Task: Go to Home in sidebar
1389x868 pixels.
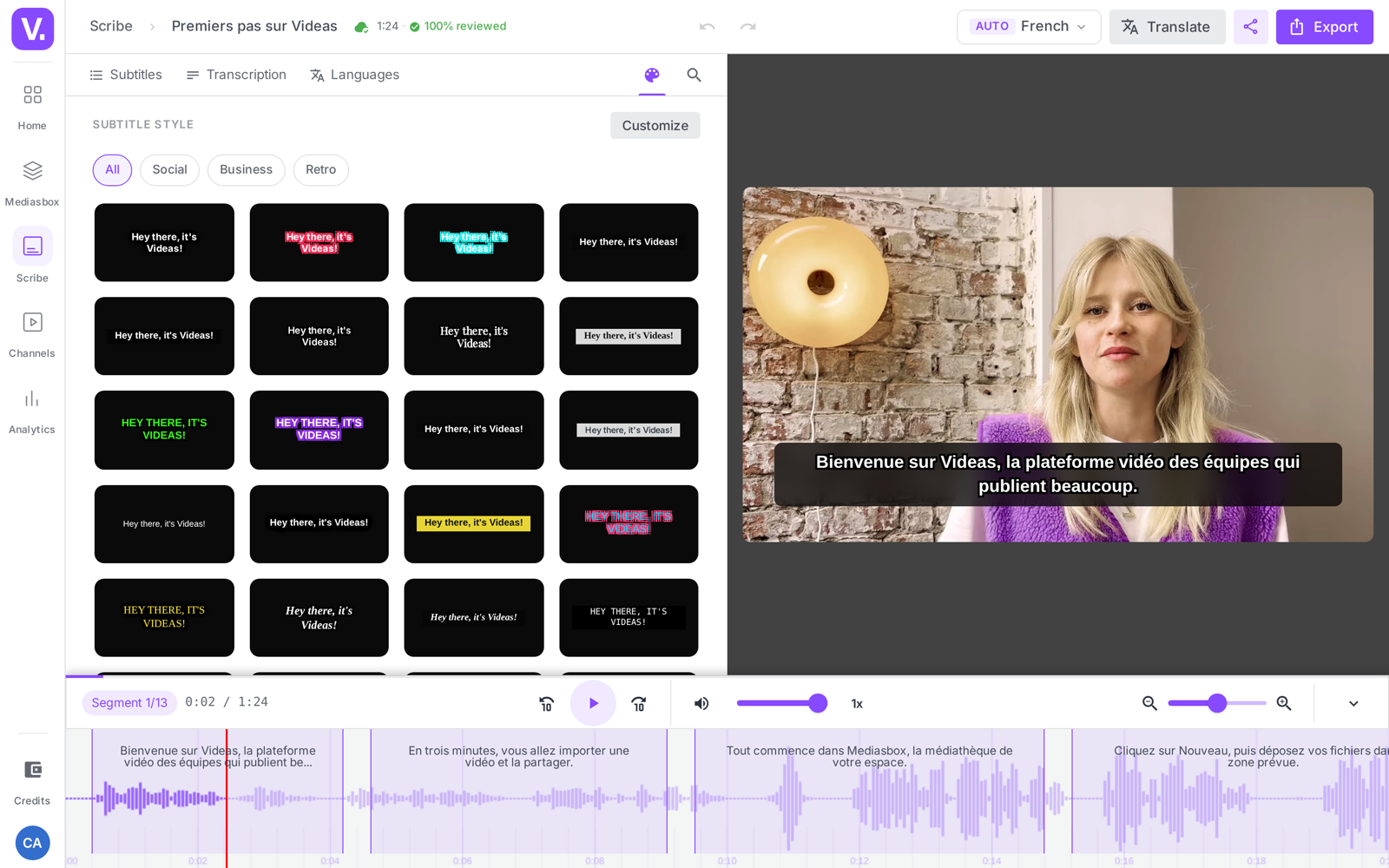Action: click(32, 107)
